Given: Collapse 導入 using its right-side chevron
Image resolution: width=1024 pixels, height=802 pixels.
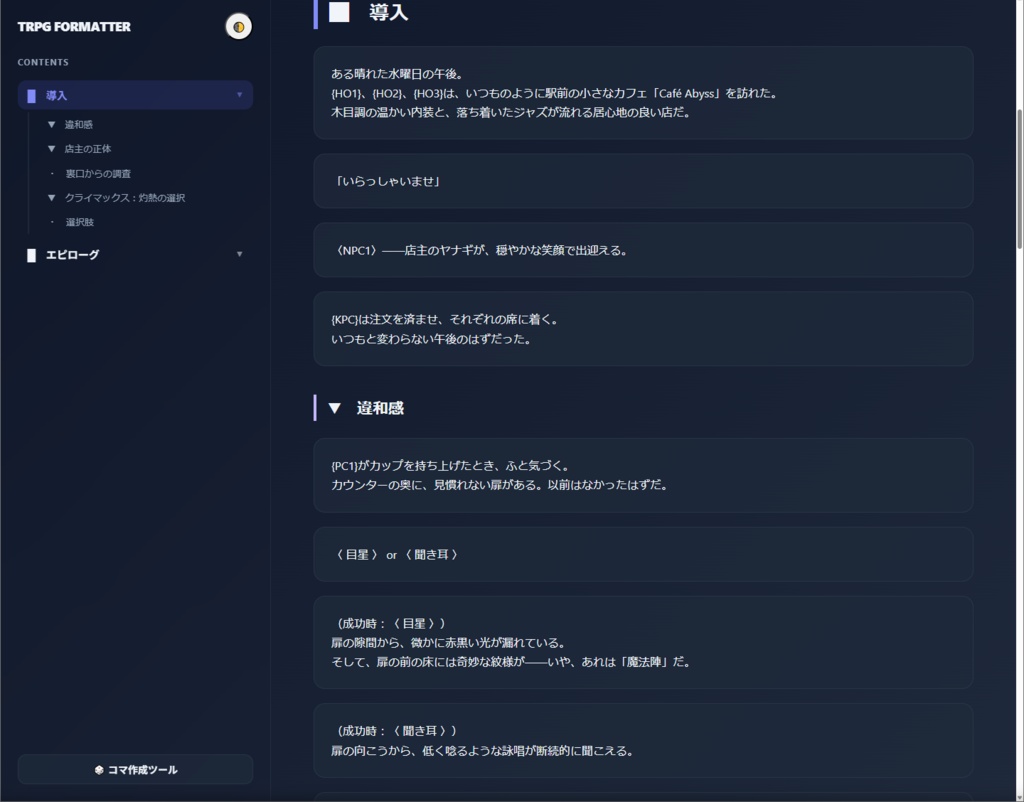Looking at the screenshot, I should [x=240, y=94].
